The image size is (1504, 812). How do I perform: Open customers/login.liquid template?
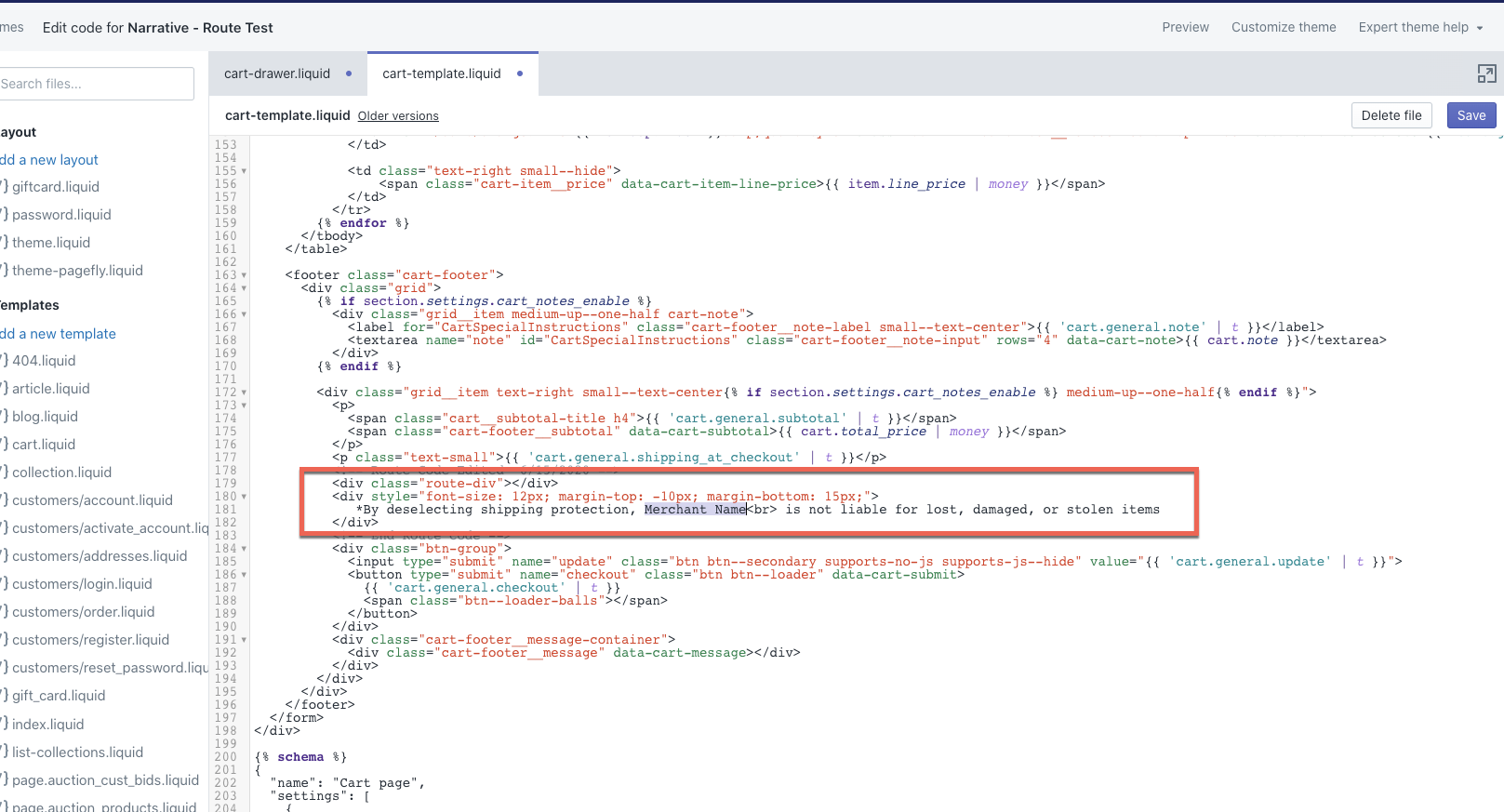pyautogui.click(x=82, y=584)
